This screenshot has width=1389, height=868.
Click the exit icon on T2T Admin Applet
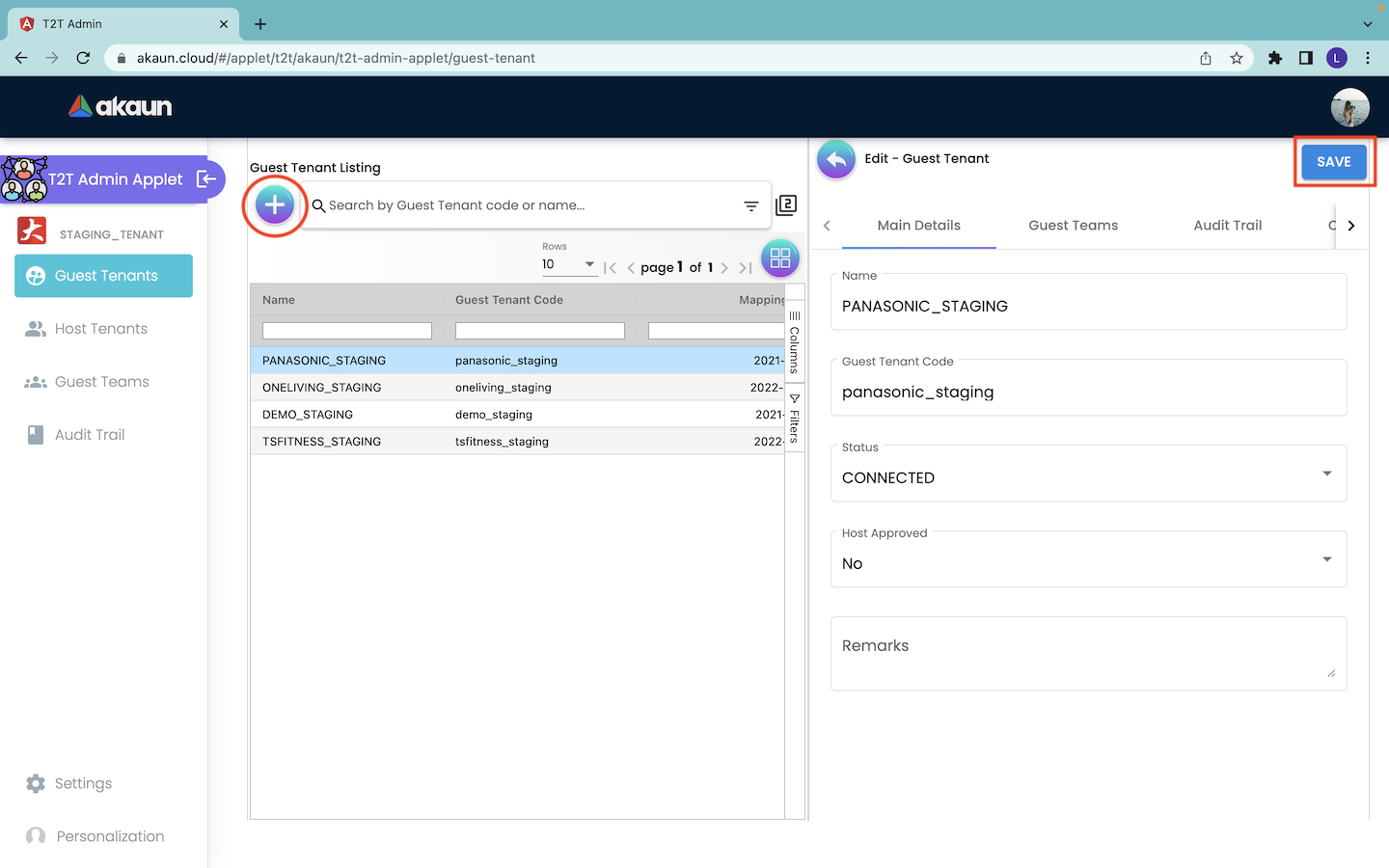pos(206,178)
